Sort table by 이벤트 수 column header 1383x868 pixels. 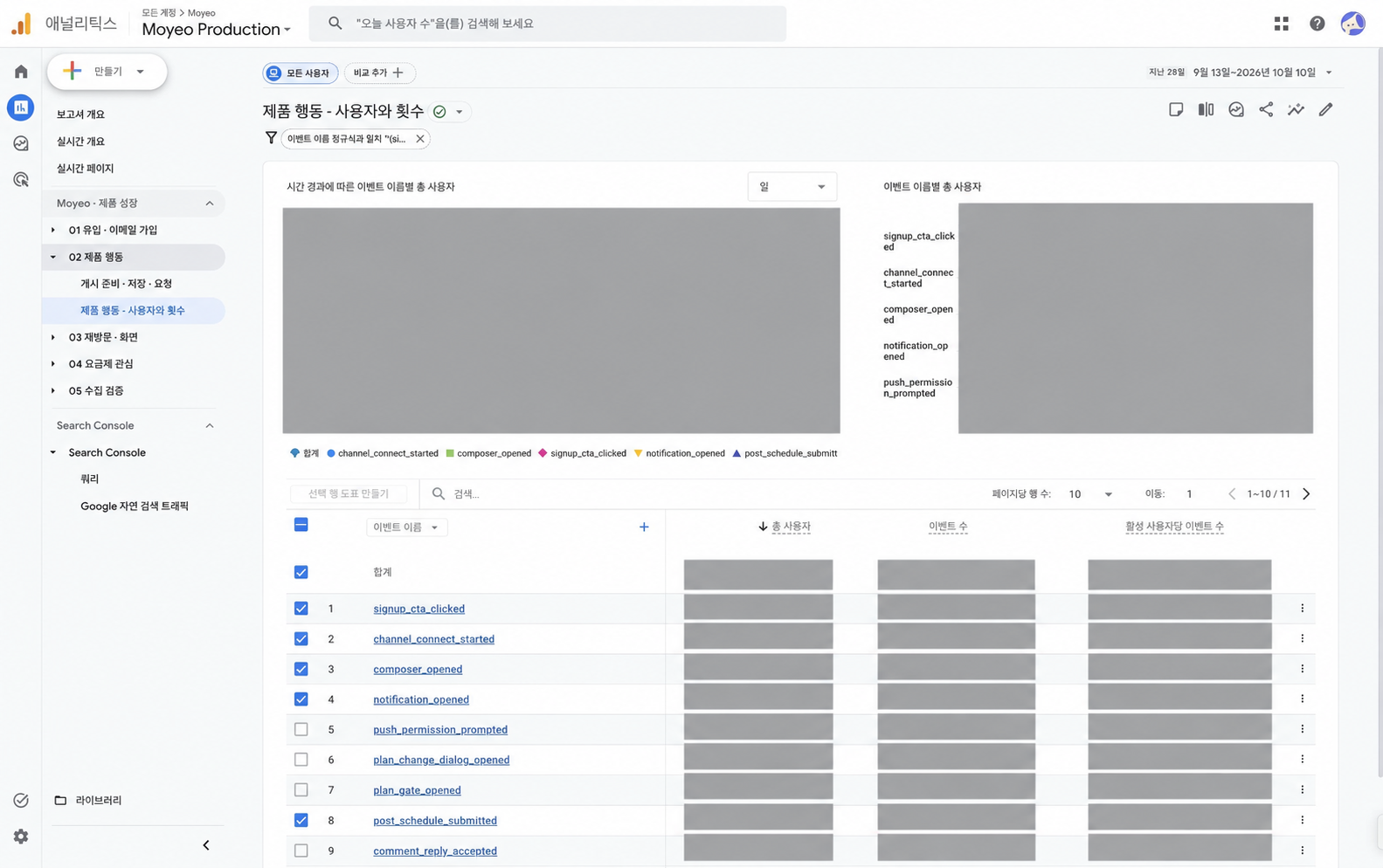click(x=948, y=527)
